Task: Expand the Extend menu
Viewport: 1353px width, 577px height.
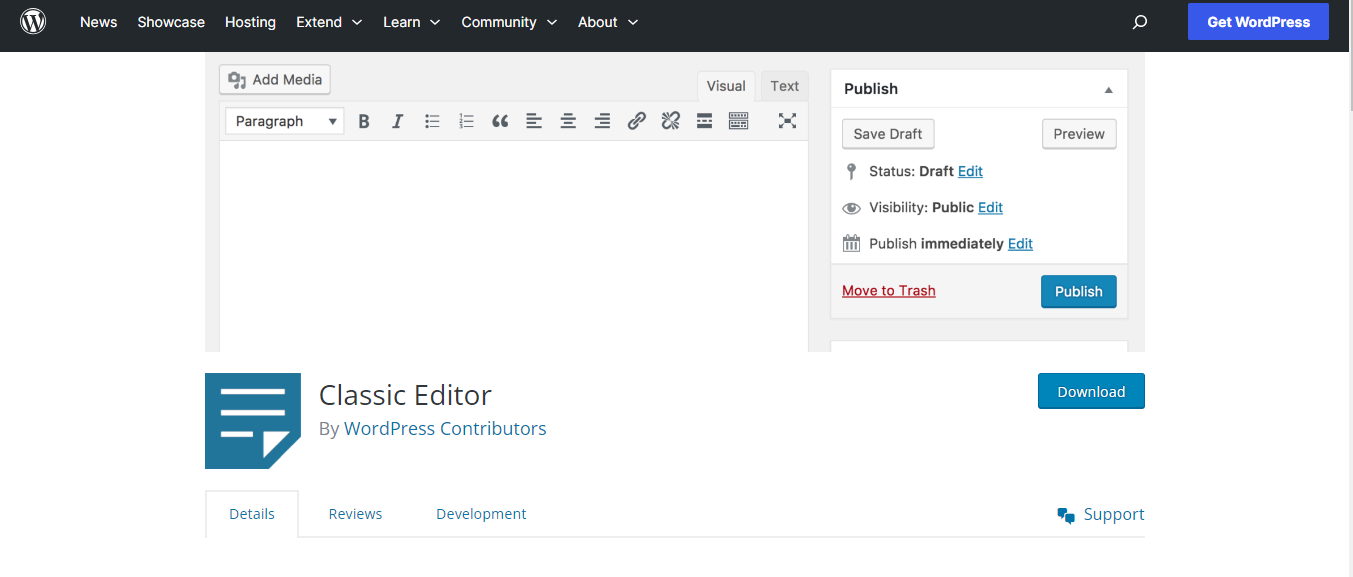Action: click(x=329, y=22)
